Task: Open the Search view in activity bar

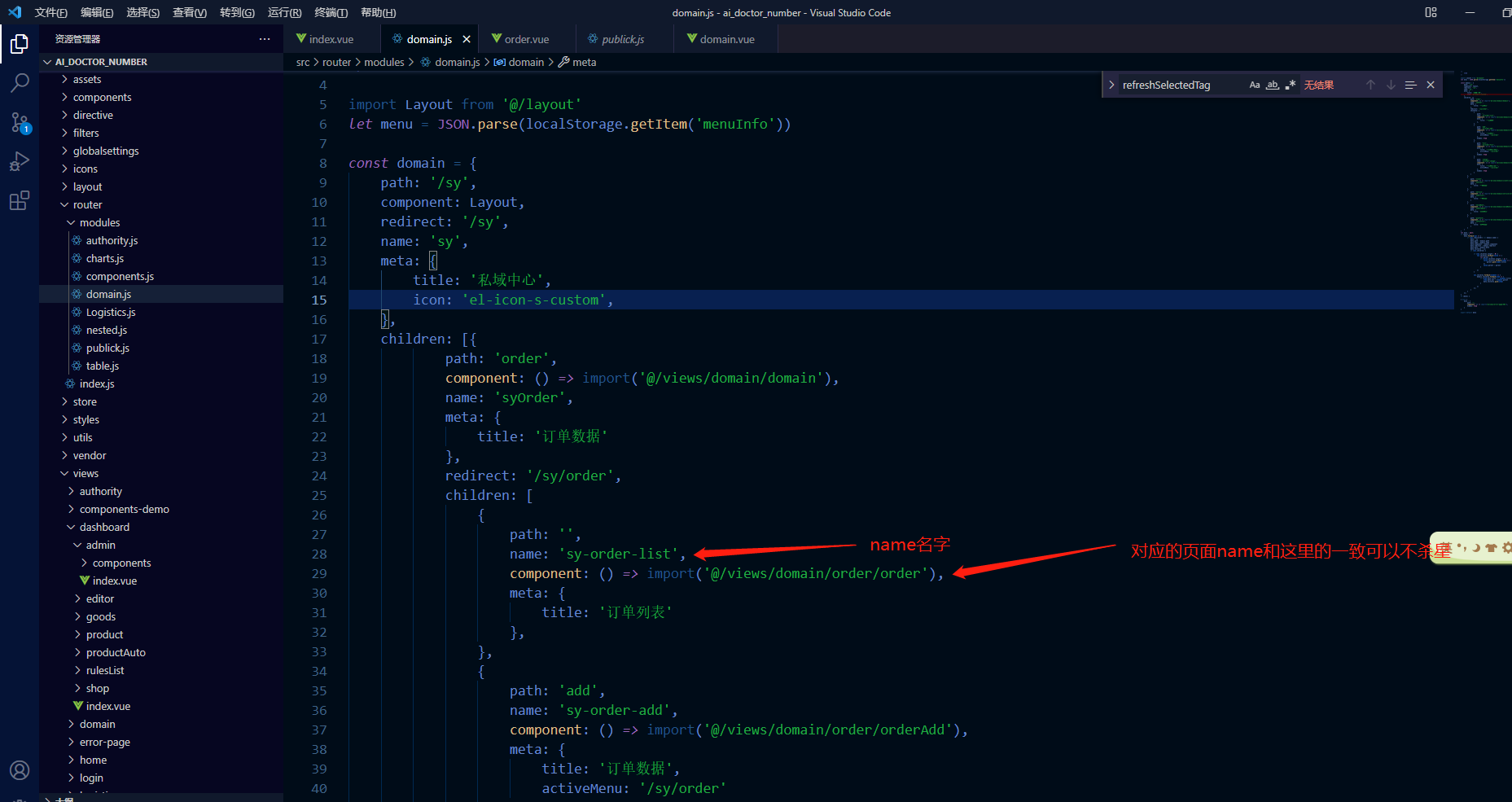Action: tap(20, 82)
